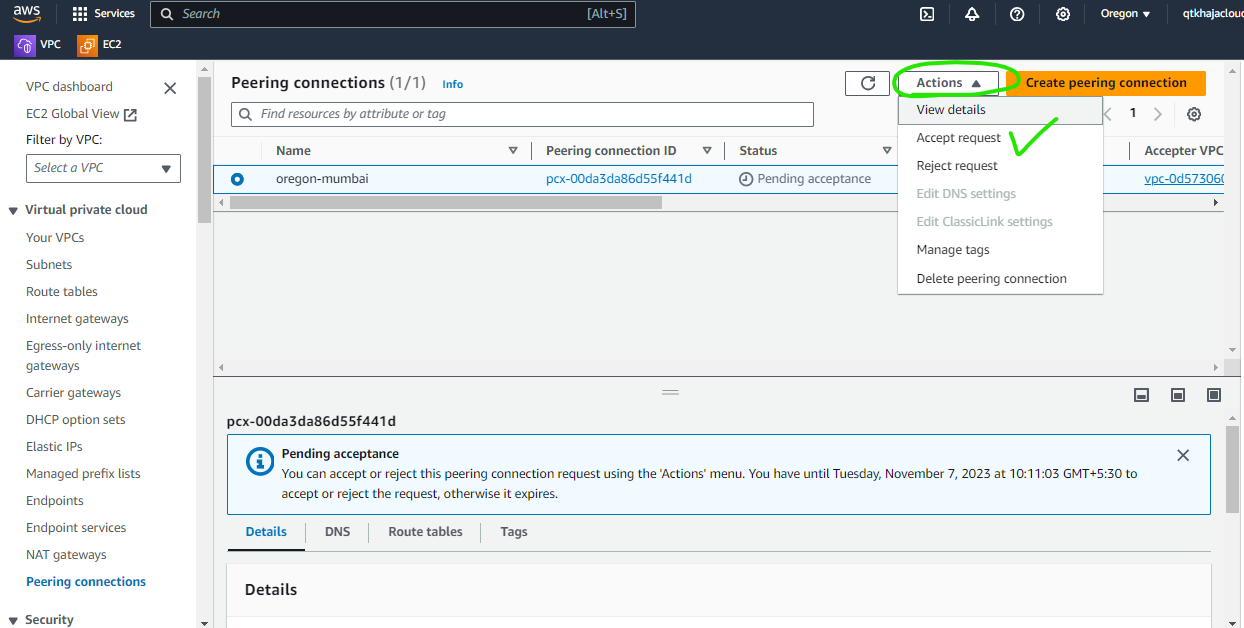Collapse the Actions dropdown

948,83
